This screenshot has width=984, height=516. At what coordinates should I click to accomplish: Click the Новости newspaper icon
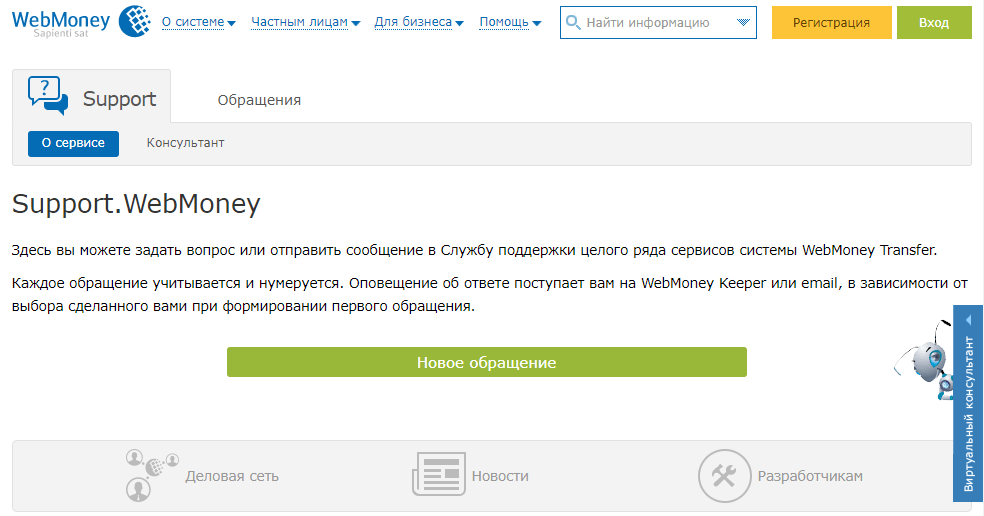[439, 474]
